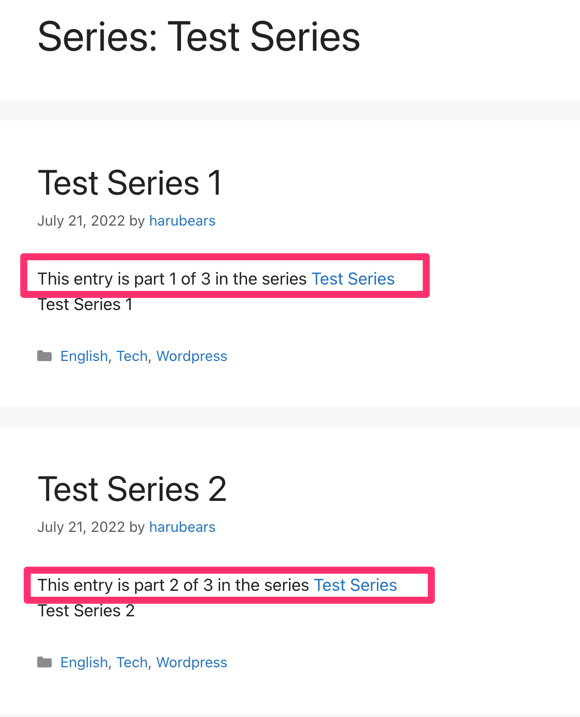The height and width of the screenshot is (717, 580).
Task: Click the July 21, 2022 date on first post
Action: (x=81, y=221)
